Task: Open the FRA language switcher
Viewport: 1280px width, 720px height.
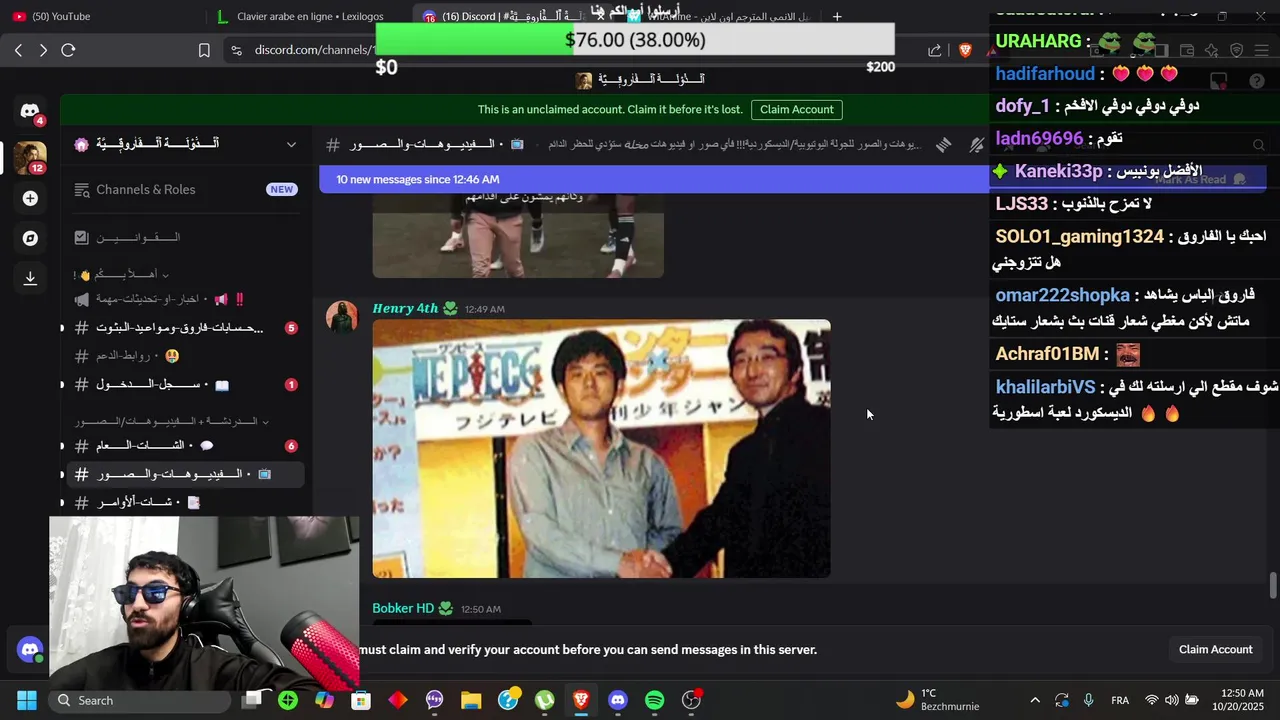Action: coord(1120,700)
